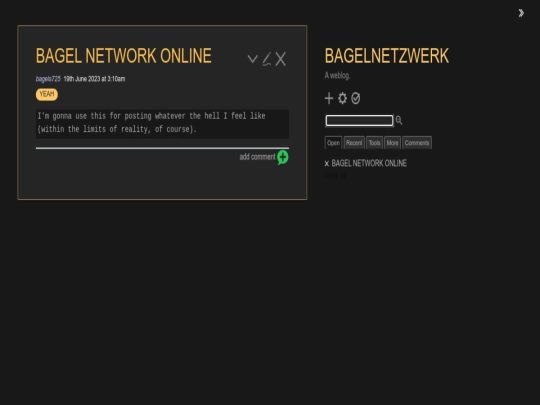Screen dimensions: 540x405
Task: Save the wiki with checkmark icon
Action: click(x=356, y=98)
